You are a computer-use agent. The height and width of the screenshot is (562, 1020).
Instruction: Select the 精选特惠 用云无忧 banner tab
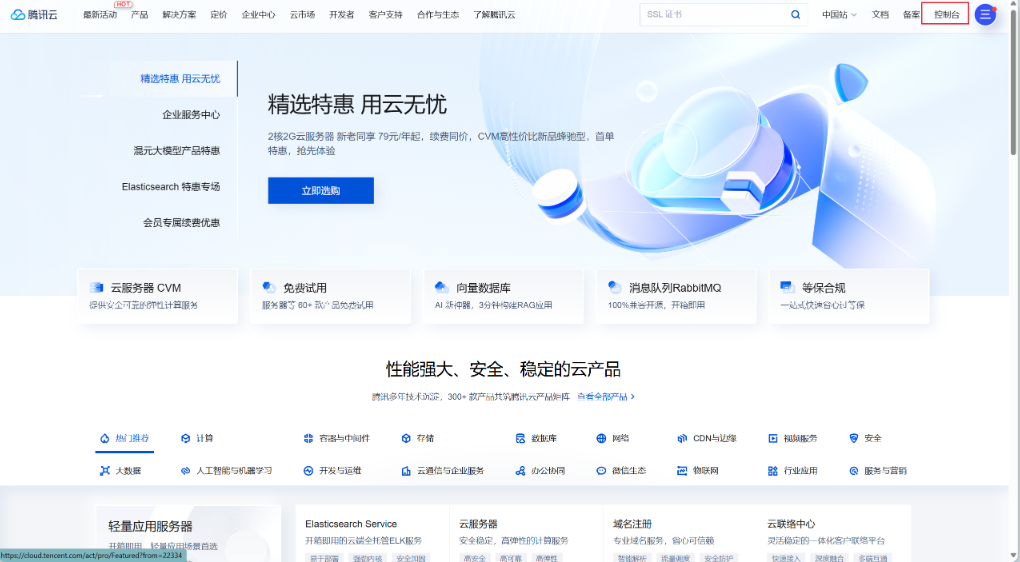[x=180, y=79]
